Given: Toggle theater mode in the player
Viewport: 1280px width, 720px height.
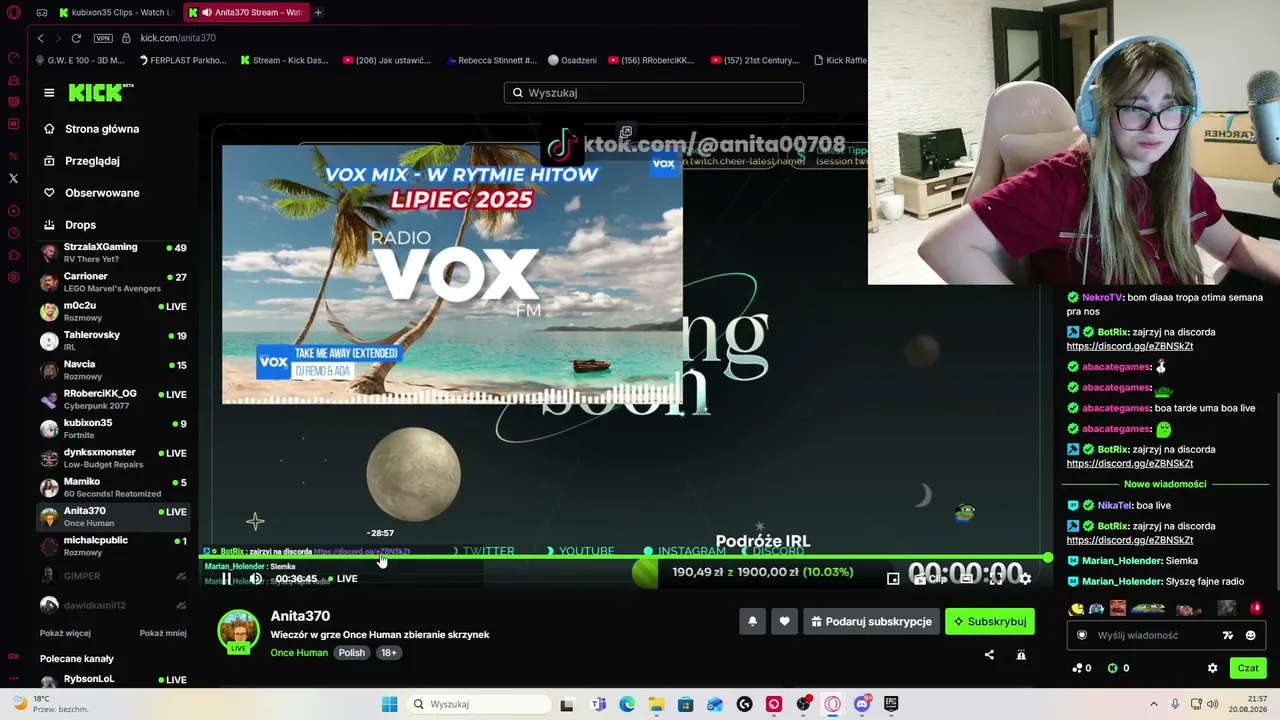Looking at the screenshot, I should (x=967, y=579).
